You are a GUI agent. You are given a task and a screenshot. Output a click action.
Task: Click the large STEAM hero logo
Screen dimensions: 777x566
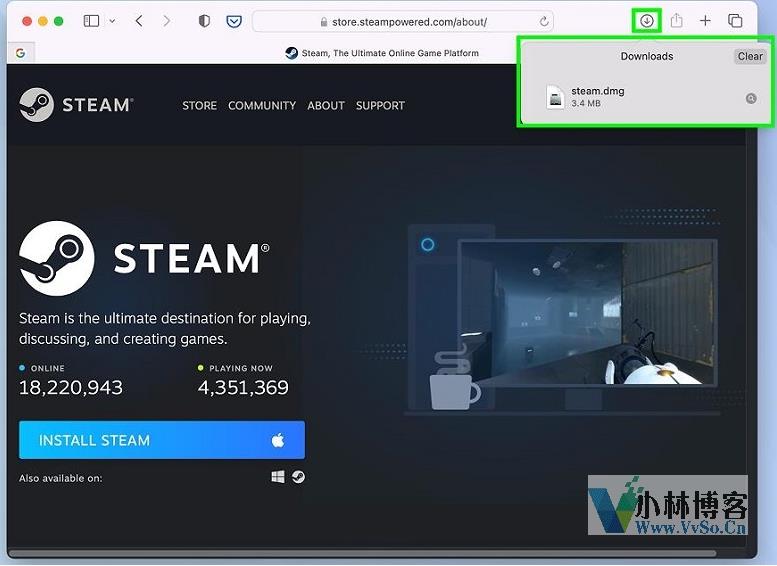coord(144,258)
